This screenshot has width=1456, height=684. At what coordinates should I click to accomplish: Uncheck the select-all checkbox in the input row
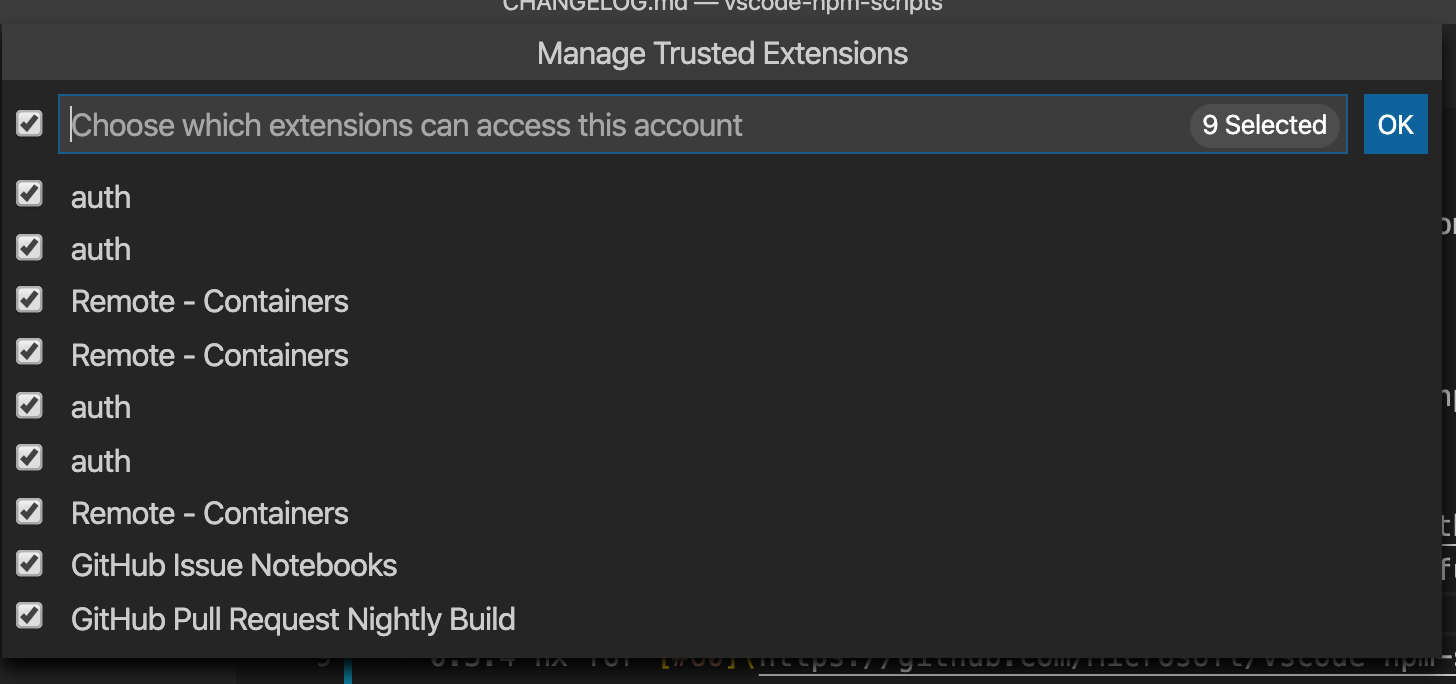coord(29,123)
